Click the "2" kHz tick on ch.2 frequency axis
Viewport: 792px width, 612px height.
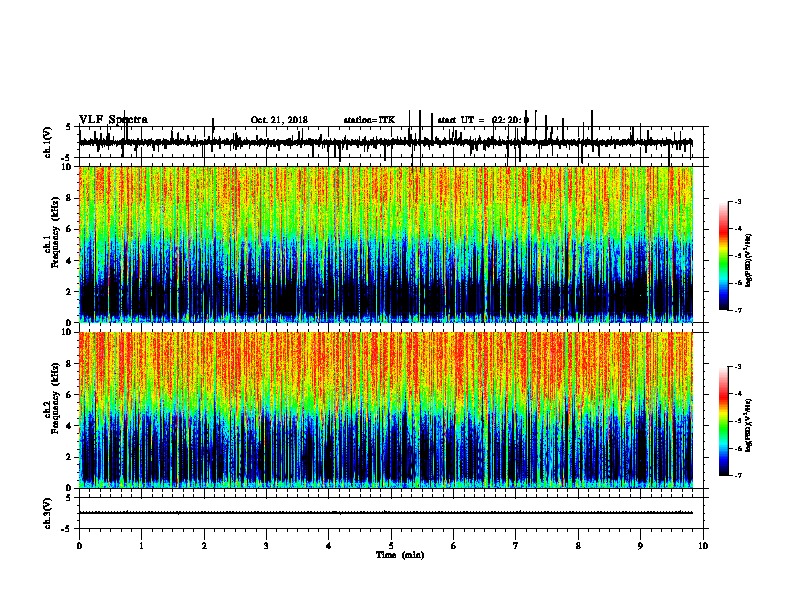click(70, 457)
